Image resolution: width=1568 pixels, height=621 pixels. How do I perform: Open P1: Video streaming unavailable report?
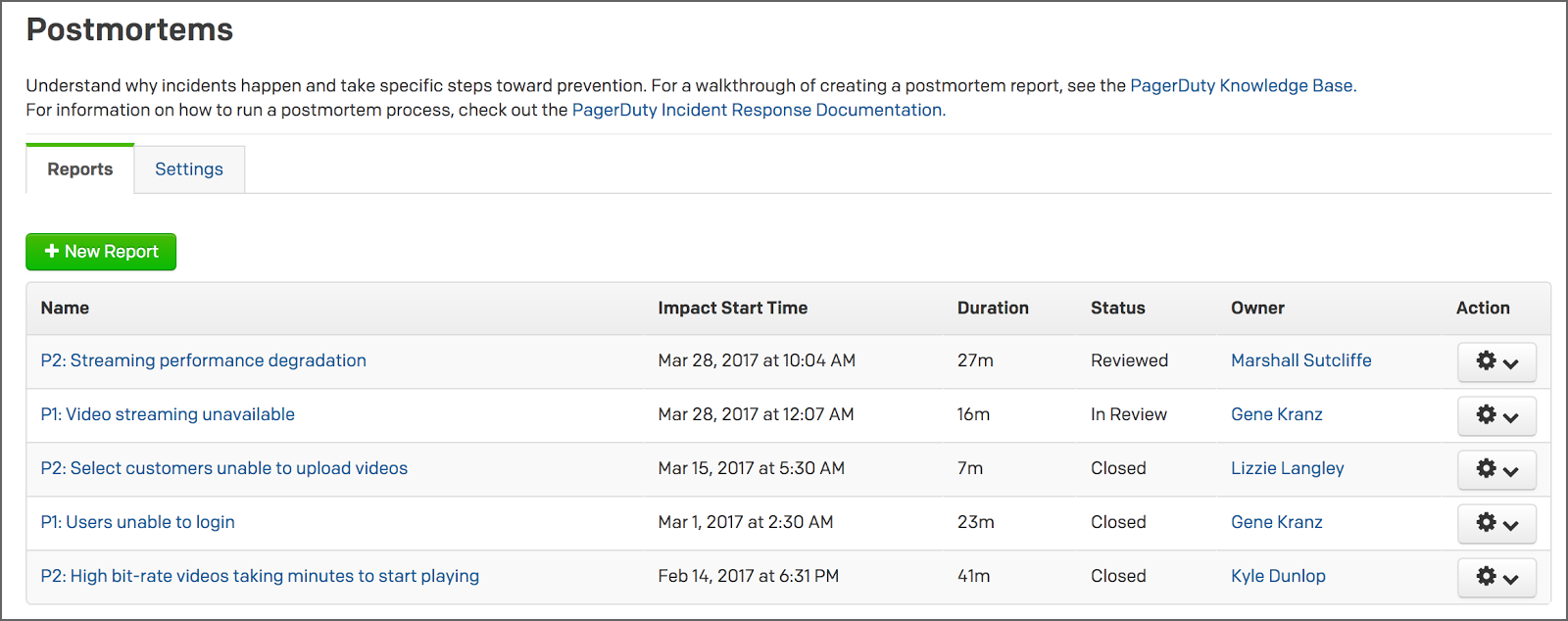pyautogui.click(x=168, y=414)
